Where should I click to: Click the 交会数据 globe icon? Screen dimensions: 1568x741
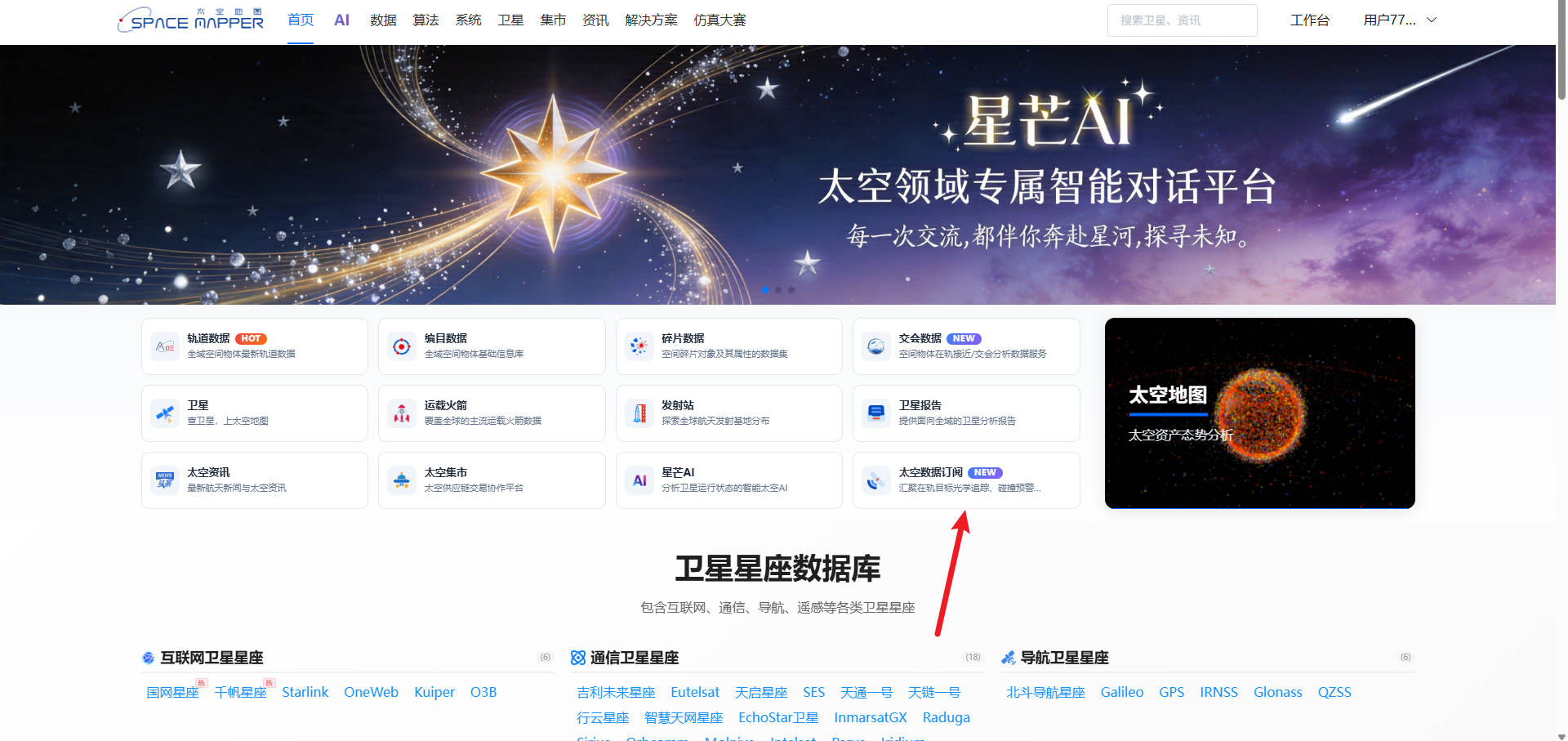pos(876,346)
